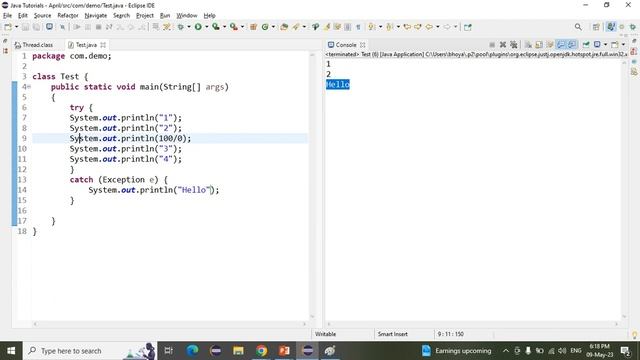Click the Save disk icon in toolbar

click(25, 27)
